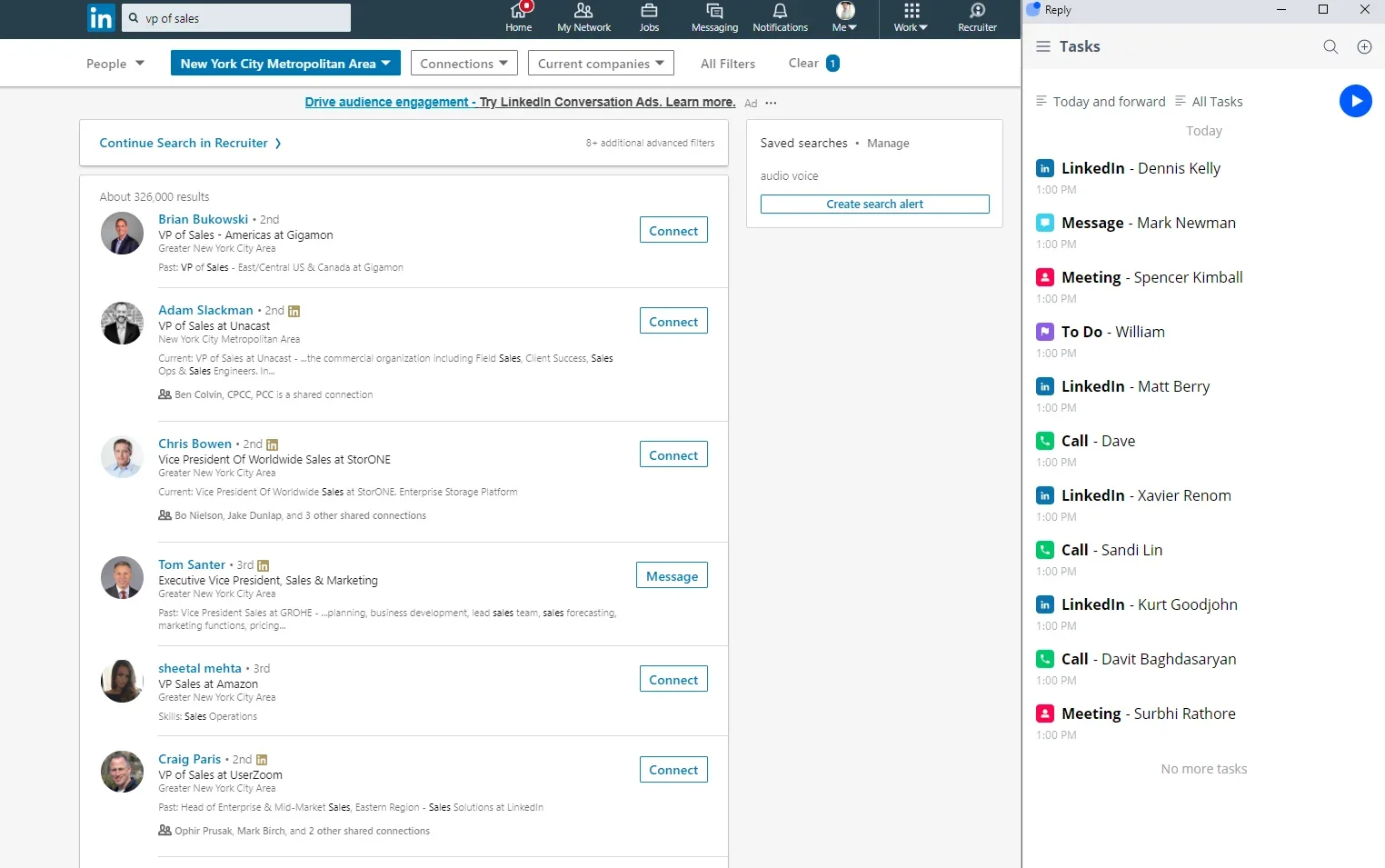Click Adam Slackman's LinkedIn premium badge
This screenshot has height=868, width=1385.
(294, 311)
